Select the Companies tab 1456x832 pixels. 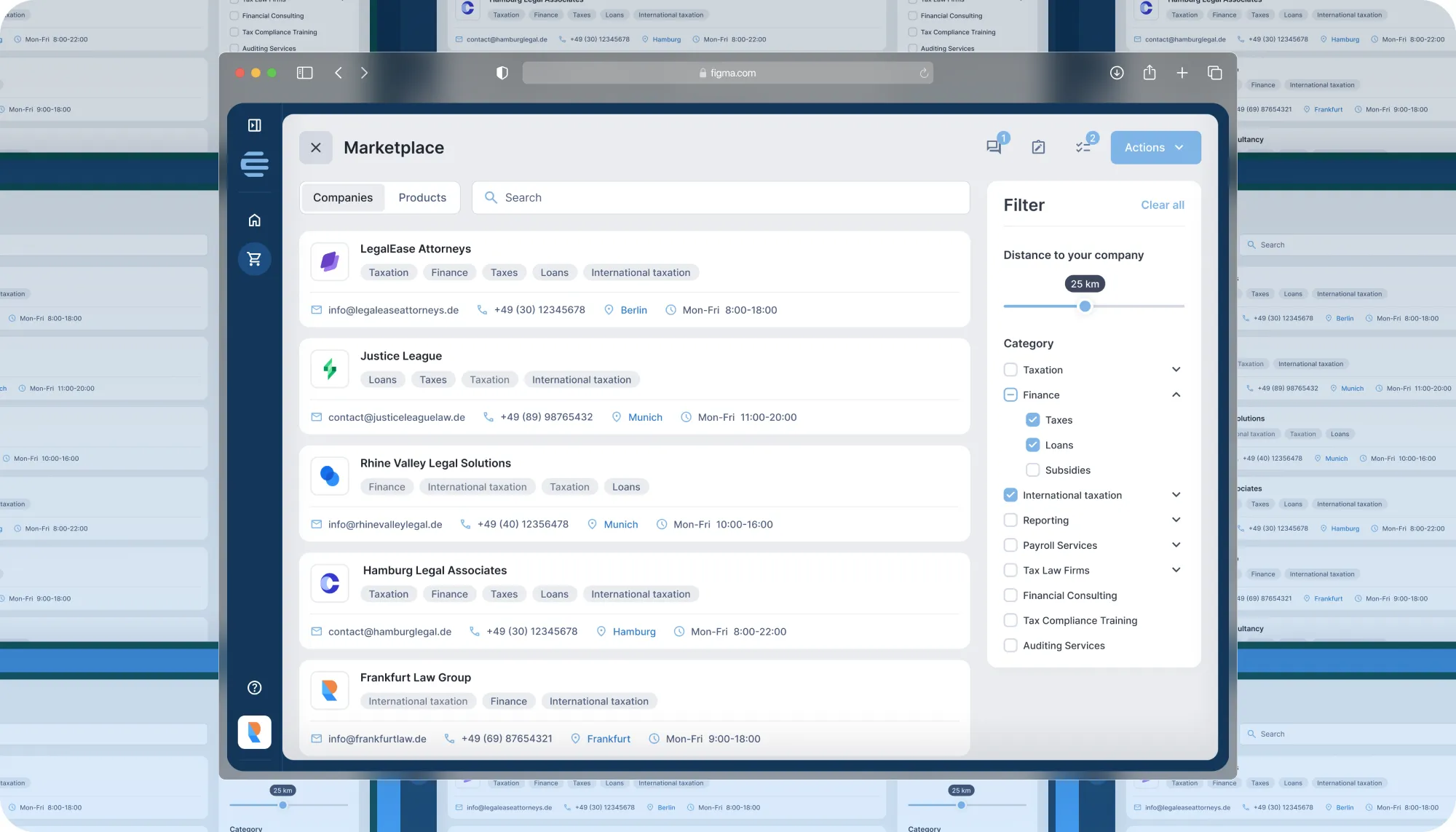[x=343, y=198]
